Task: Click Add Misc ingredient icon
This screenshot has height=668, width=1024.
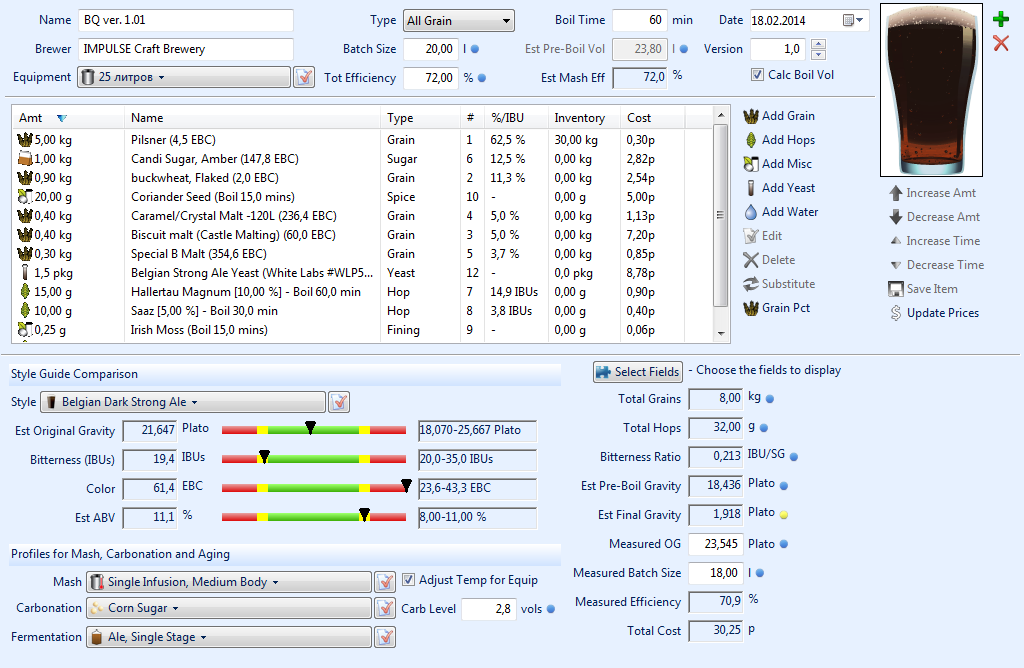Action: click(751, 164)
